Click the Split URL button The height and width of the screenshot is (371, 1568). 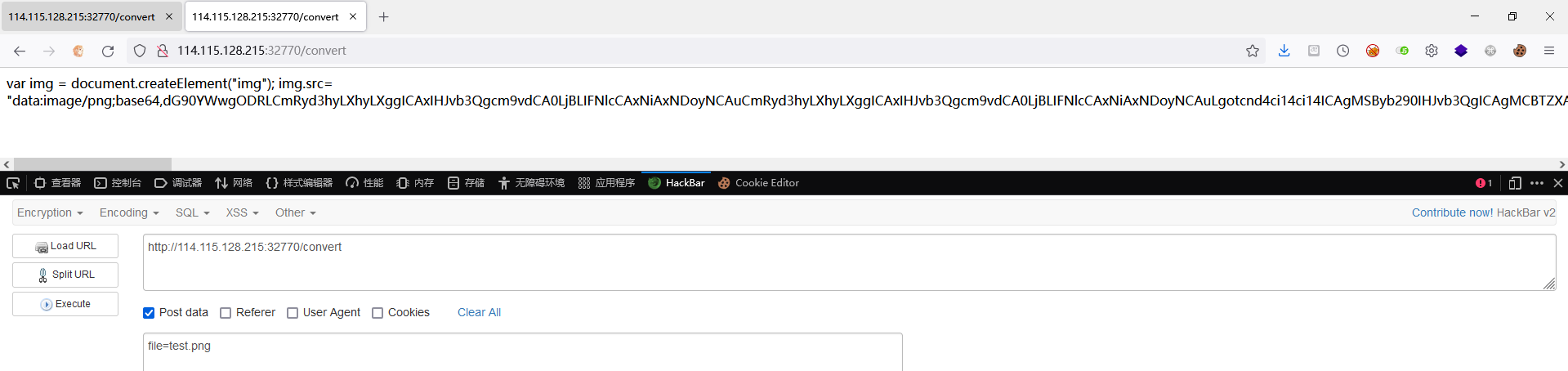click(x=65, y=275)
